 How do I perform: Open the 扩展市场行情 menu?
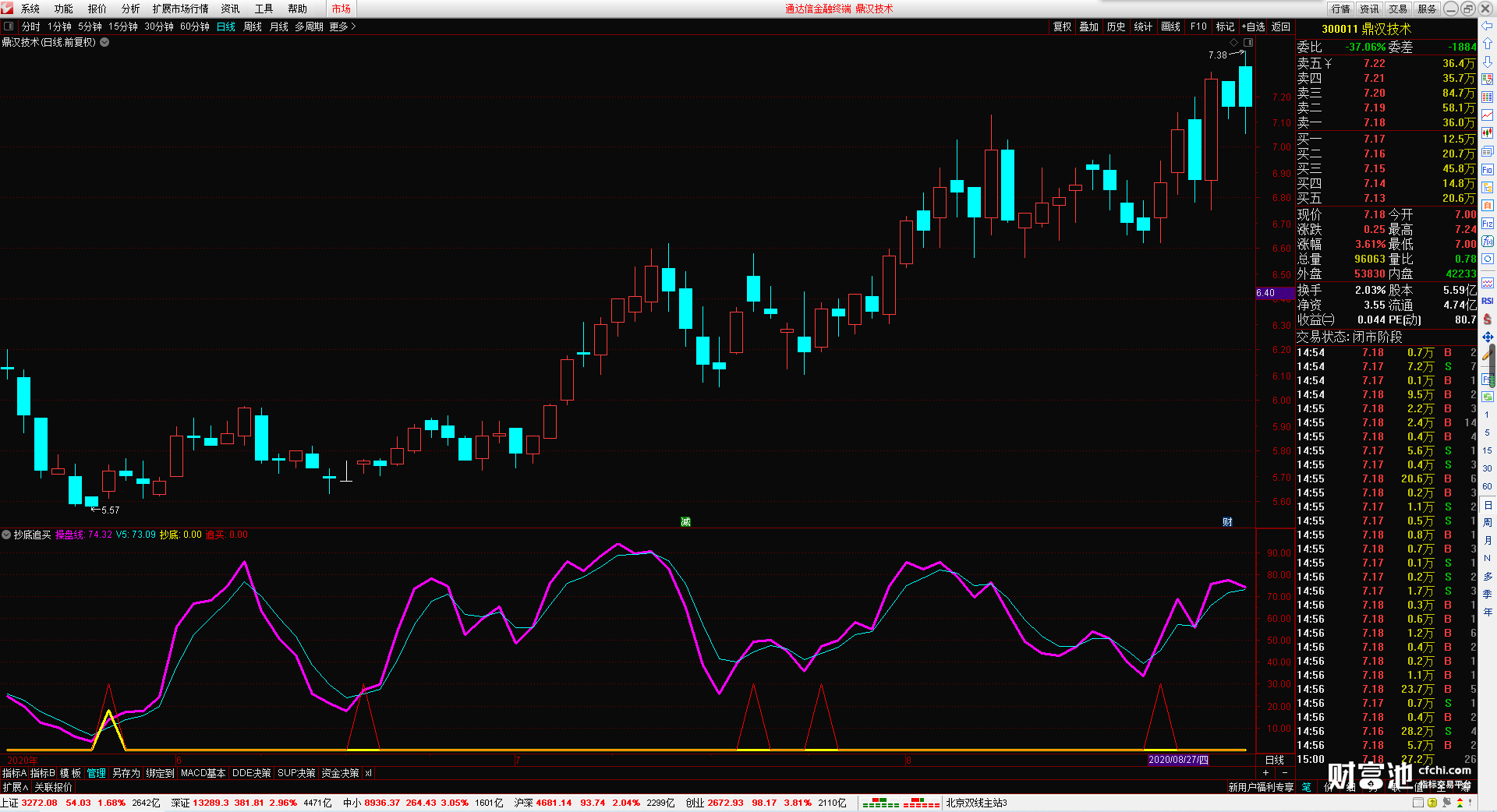click(180, 9)
